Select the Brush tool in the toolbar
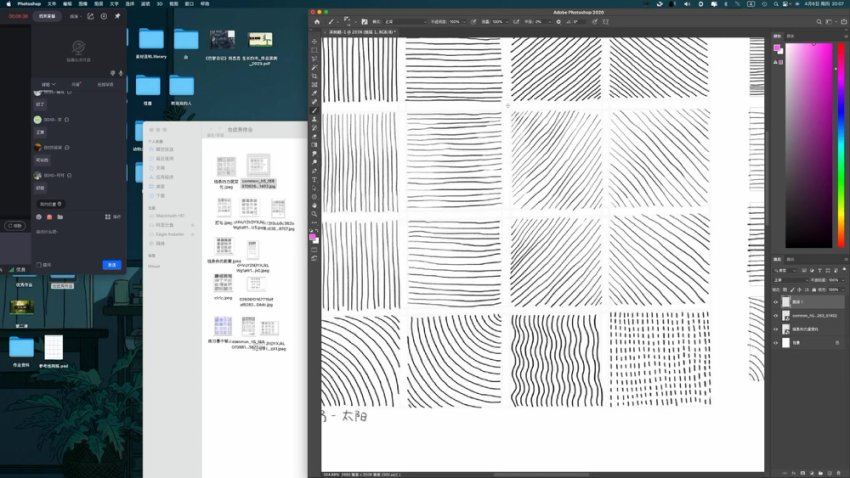The width and height of the screenshot is (850, 478). 314,110
